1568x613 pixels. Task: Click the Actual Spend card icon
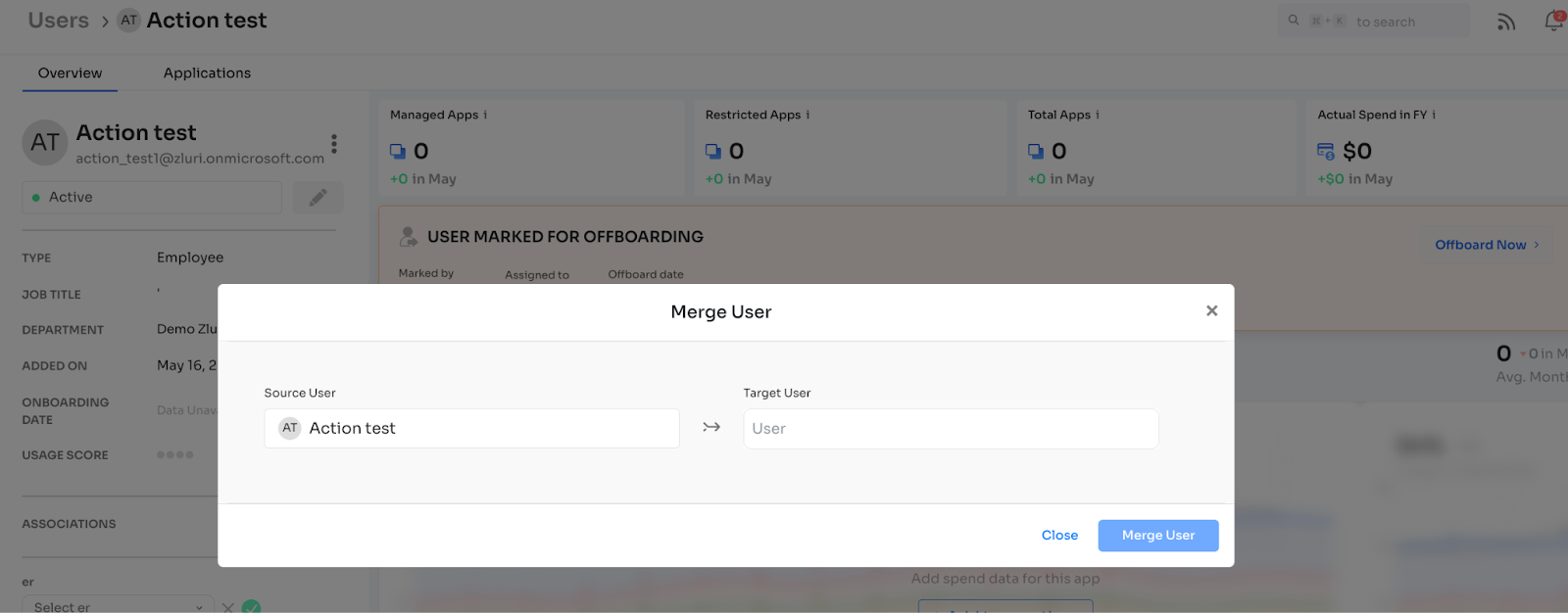tap(1326, 151)
